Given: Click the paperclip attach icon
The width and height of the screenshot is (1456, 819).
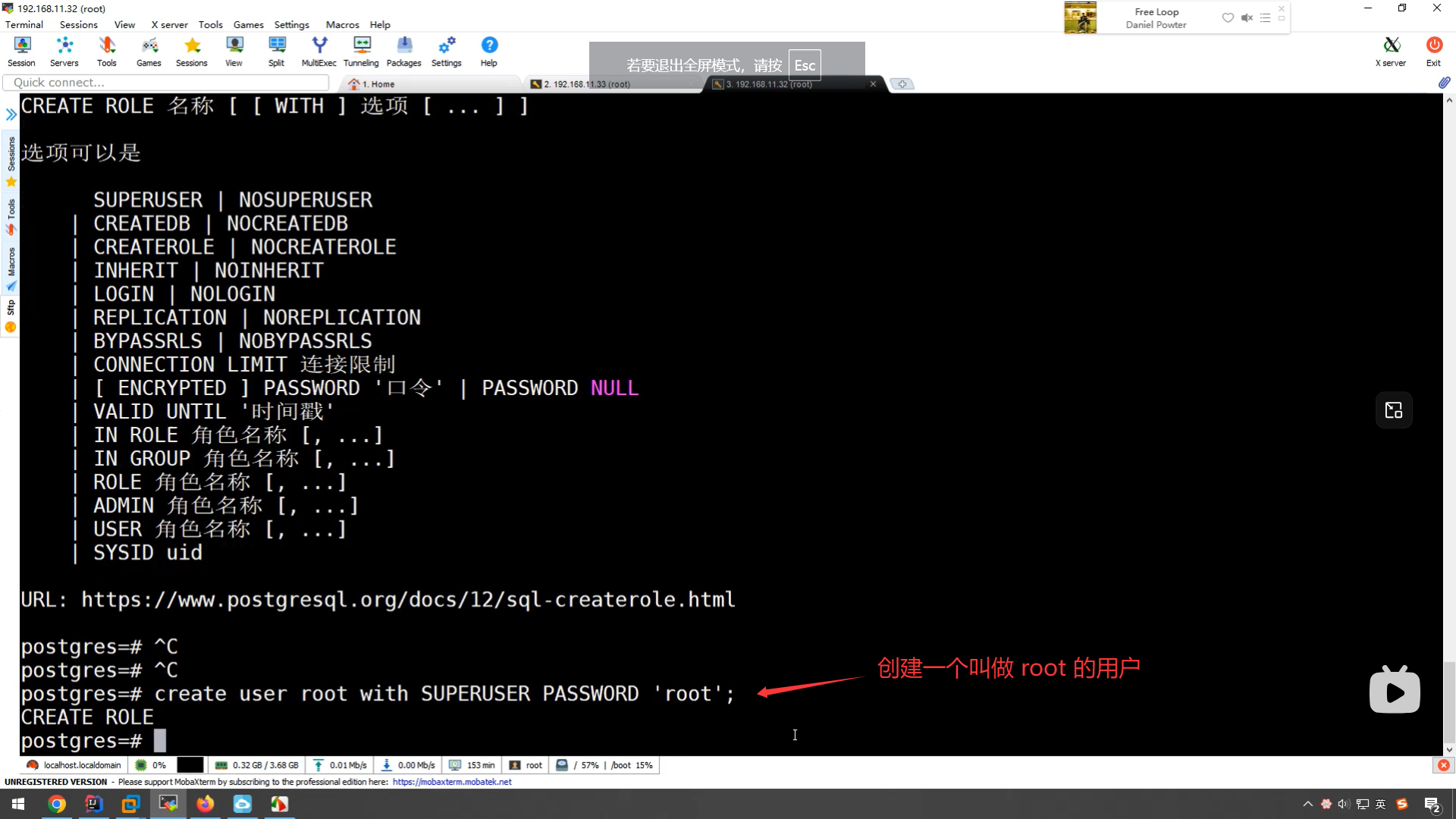Looking at the screenshot, I should point(1443,83).
